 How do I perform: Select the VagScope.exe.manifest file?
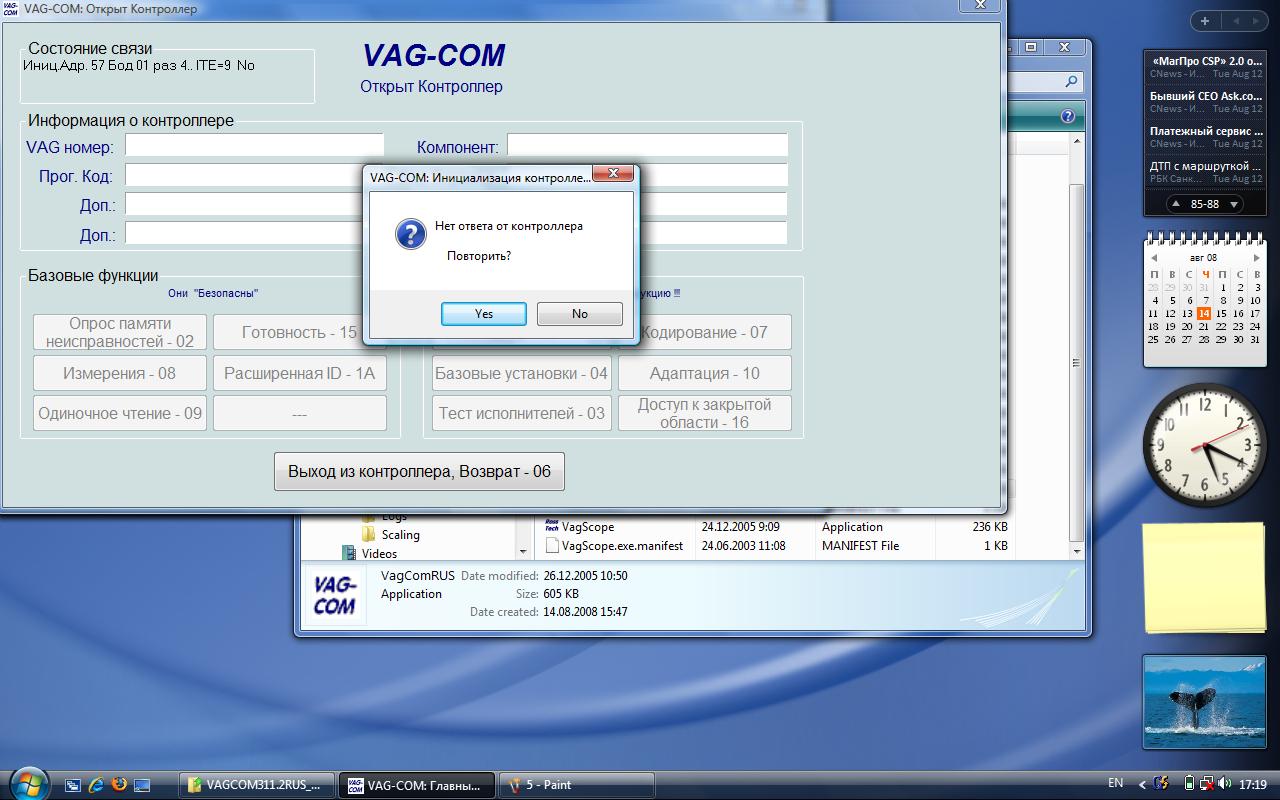tap(621, 546)
